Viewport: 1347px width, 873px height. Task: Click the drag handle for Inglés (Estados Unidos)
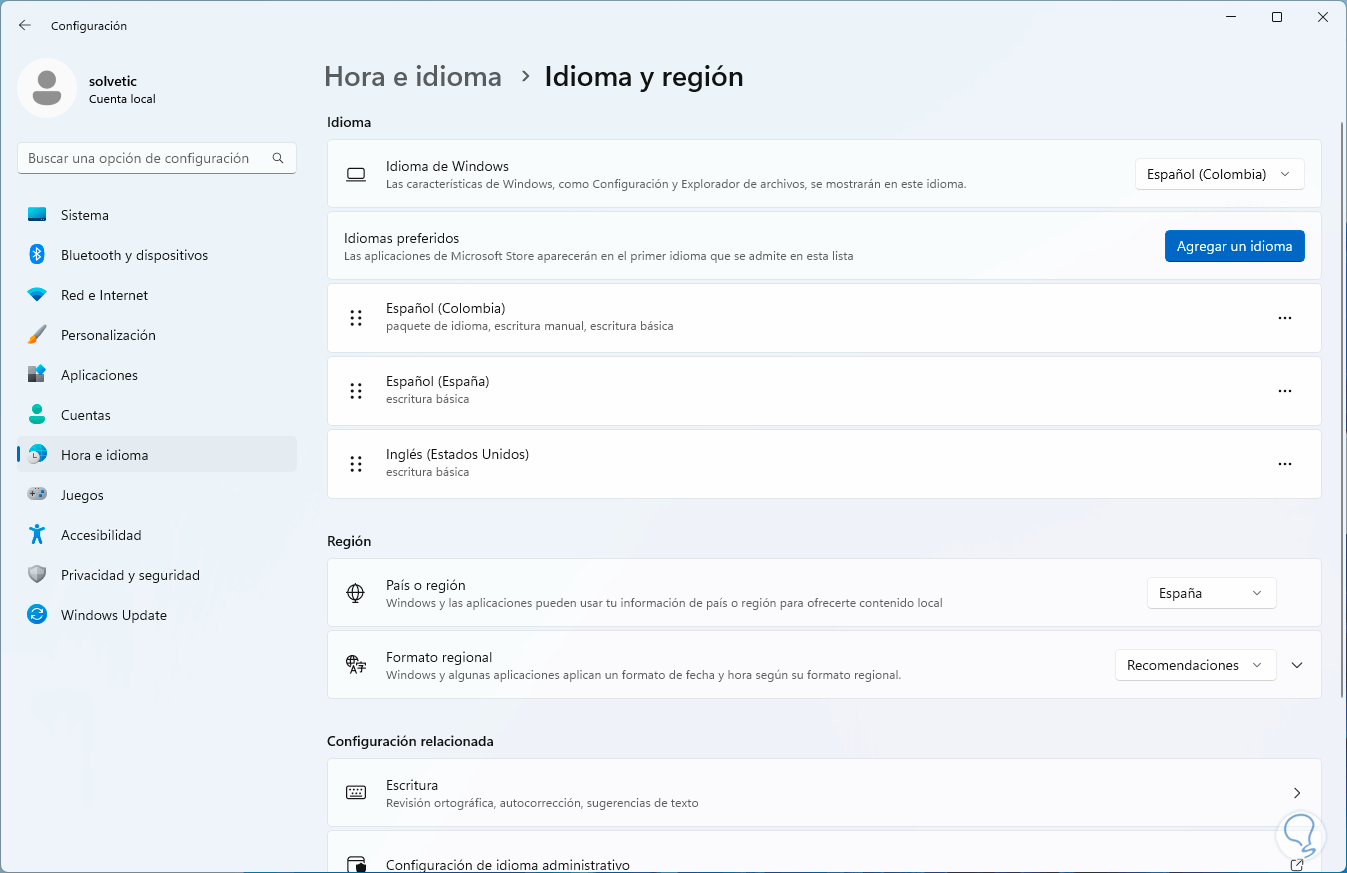pos(355,464)
